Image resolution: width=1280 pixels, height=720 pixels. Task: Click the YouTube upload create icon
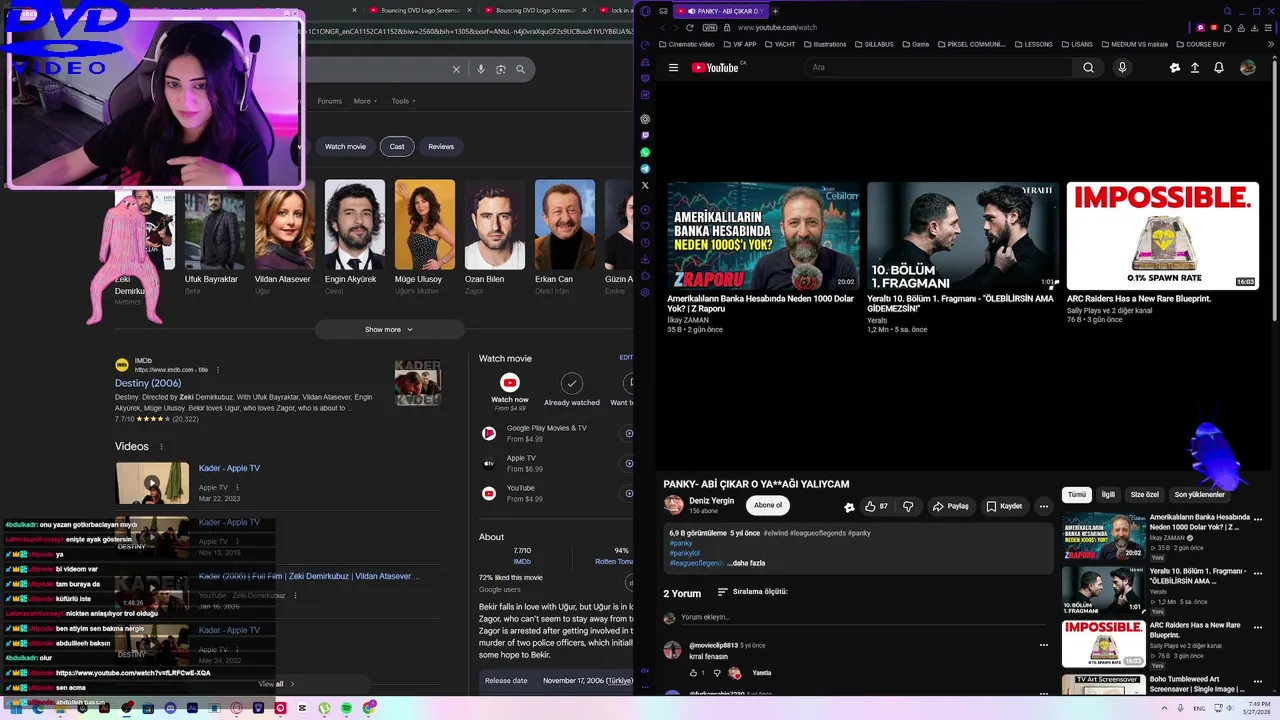click(x=1194, y=68)
